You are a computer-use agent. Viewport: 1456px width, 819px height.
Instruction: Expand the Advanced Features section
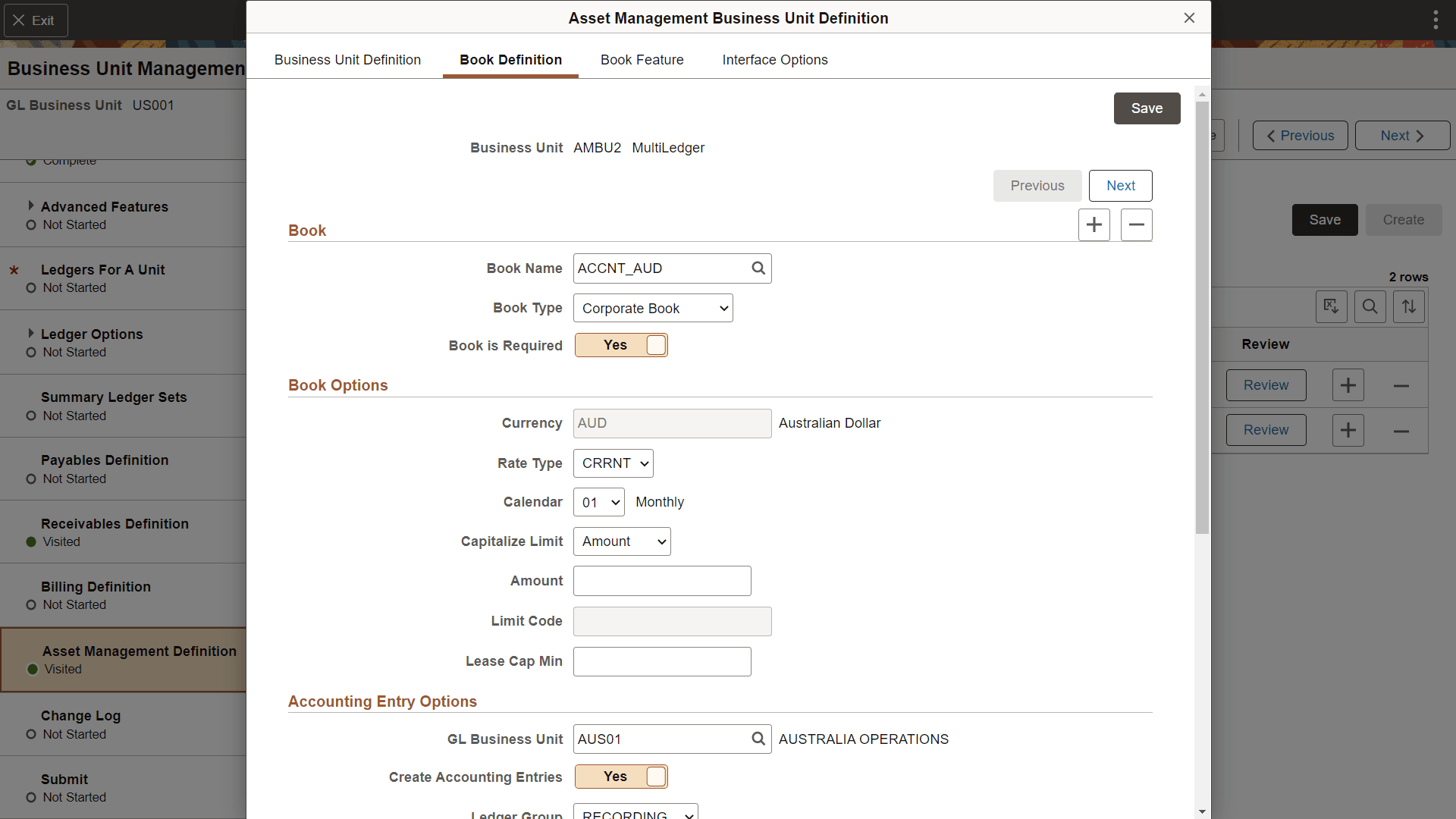point(31,206)
